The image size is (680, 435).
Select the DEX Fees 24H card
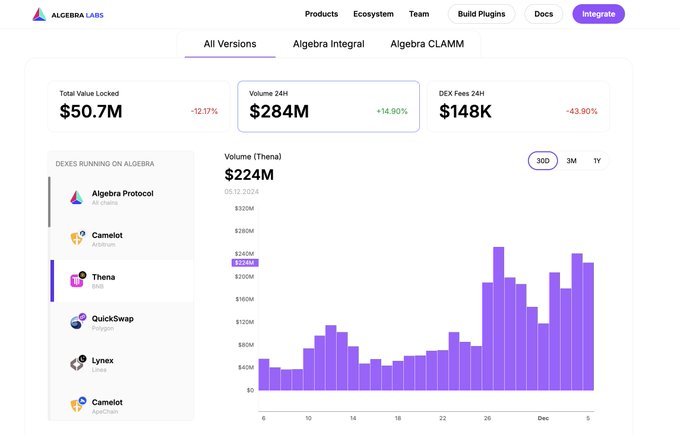[518, 106]
